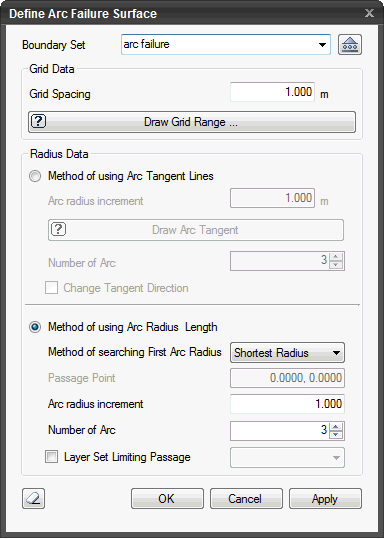Screen dimensions: 384x539
Task: Click the Boundary Set text showing arc failure
Action: pos(146,44)
